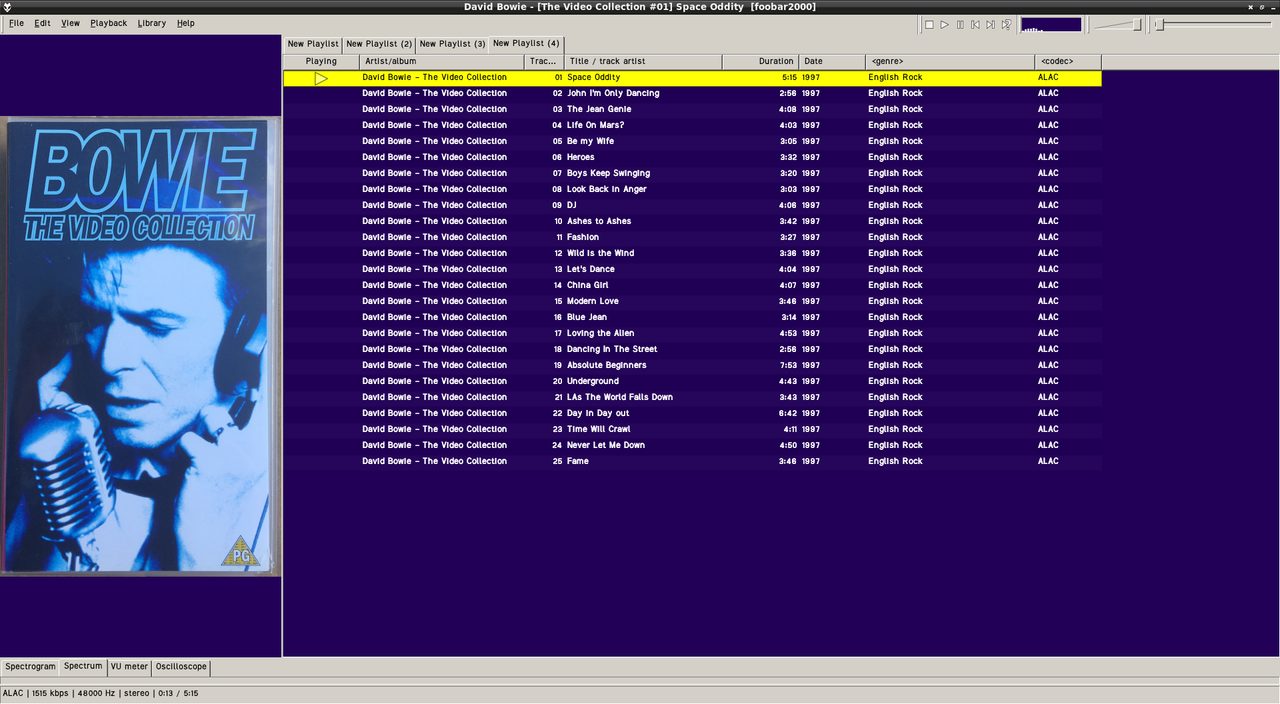The width and height of the screenshot is (1280, 704).
Task: Select the track 'DJ'
Action: pos(692,205)
